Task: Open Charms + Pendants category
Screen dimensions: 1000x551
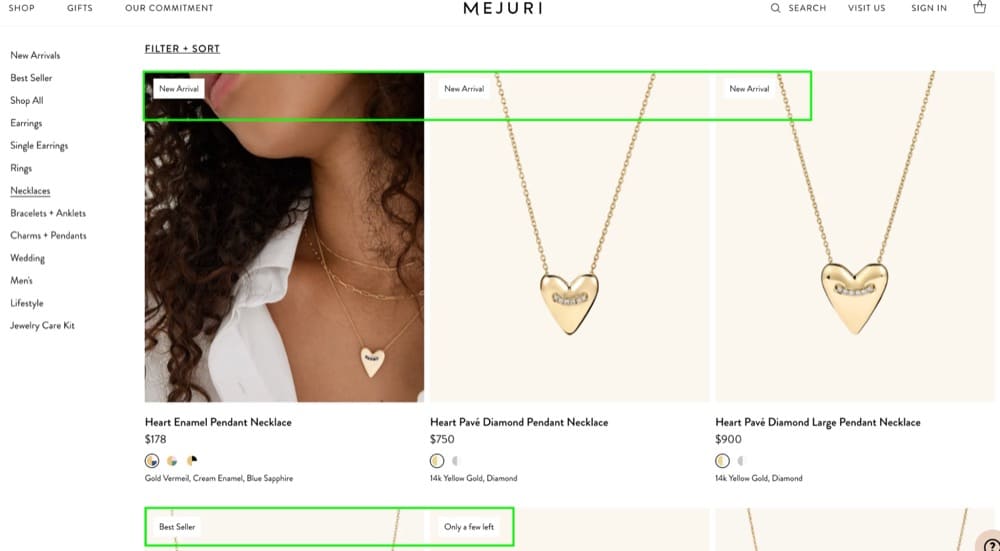Action: [48, 236]
